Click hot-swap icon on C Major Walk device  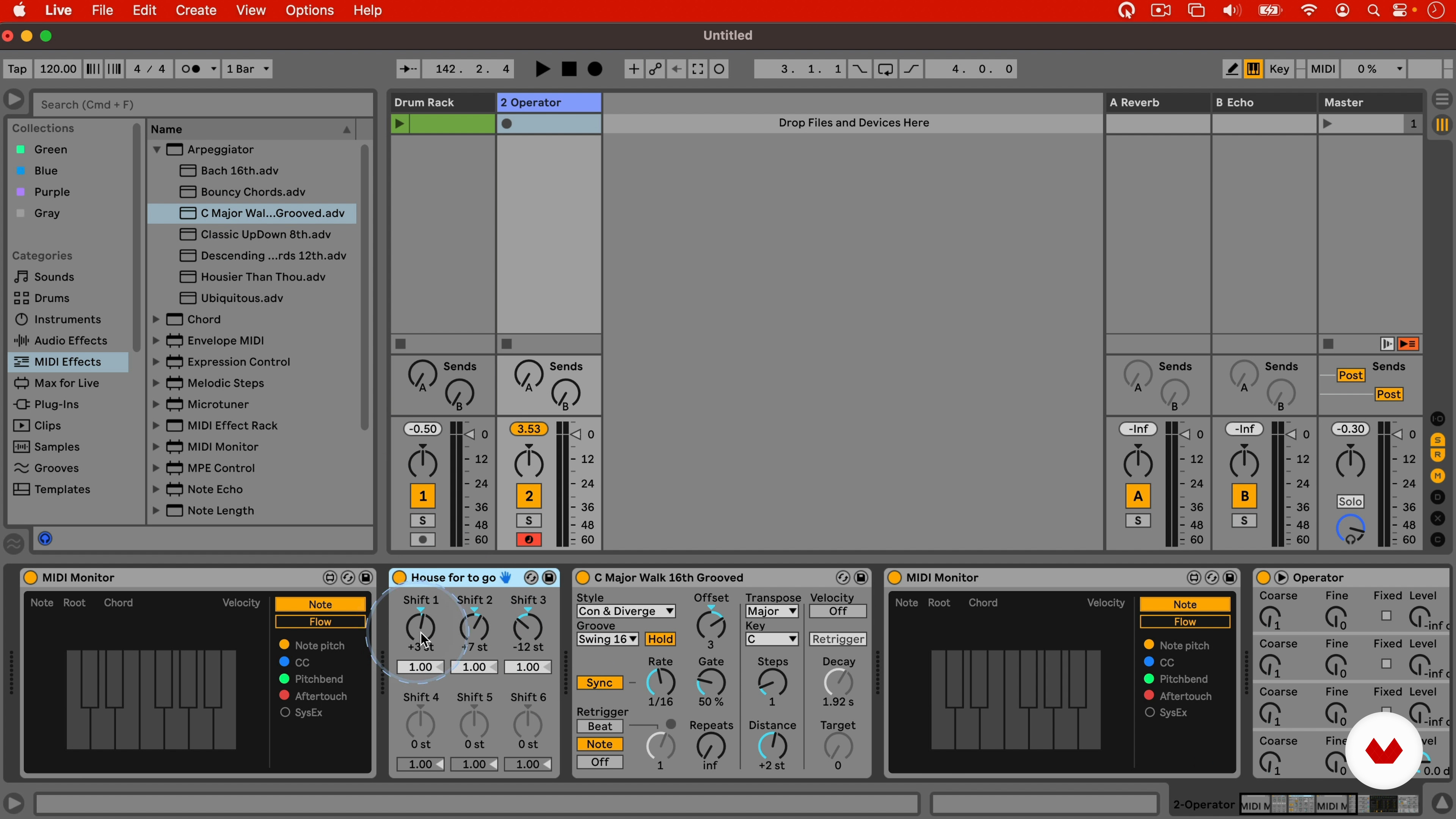pos(842,577)
